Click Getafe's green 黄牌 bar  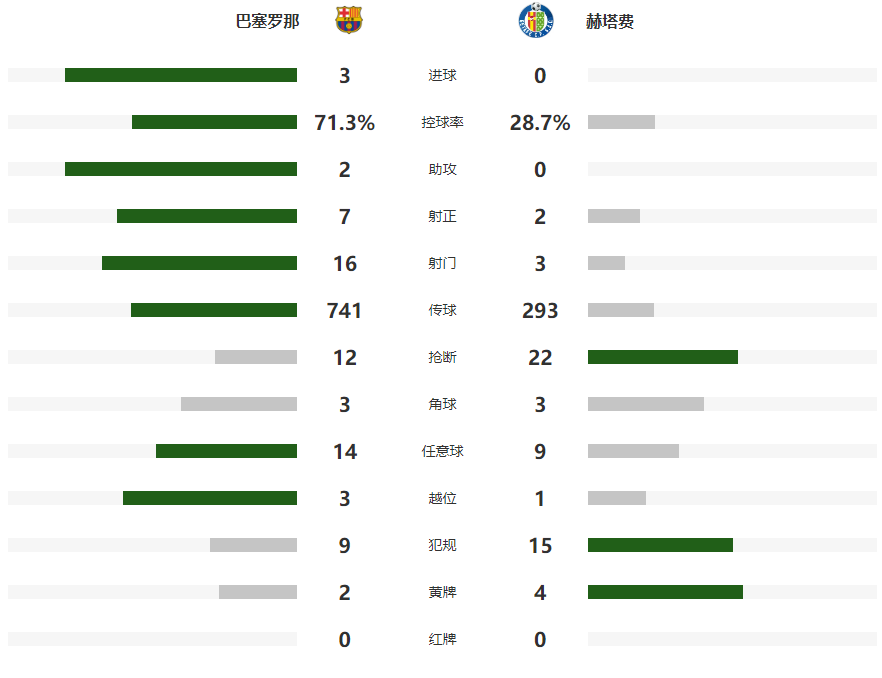coord(665,592)
